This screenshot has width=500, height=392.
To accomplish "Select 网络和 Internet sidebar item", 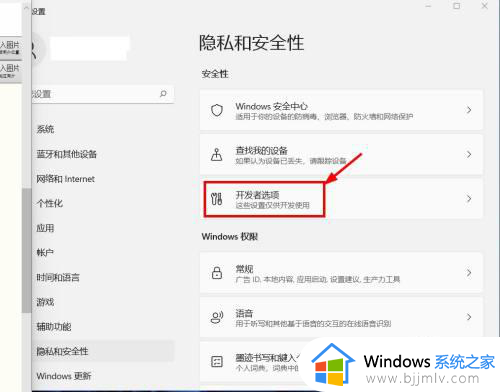I will pyautogui.click(x=66, y=179).
